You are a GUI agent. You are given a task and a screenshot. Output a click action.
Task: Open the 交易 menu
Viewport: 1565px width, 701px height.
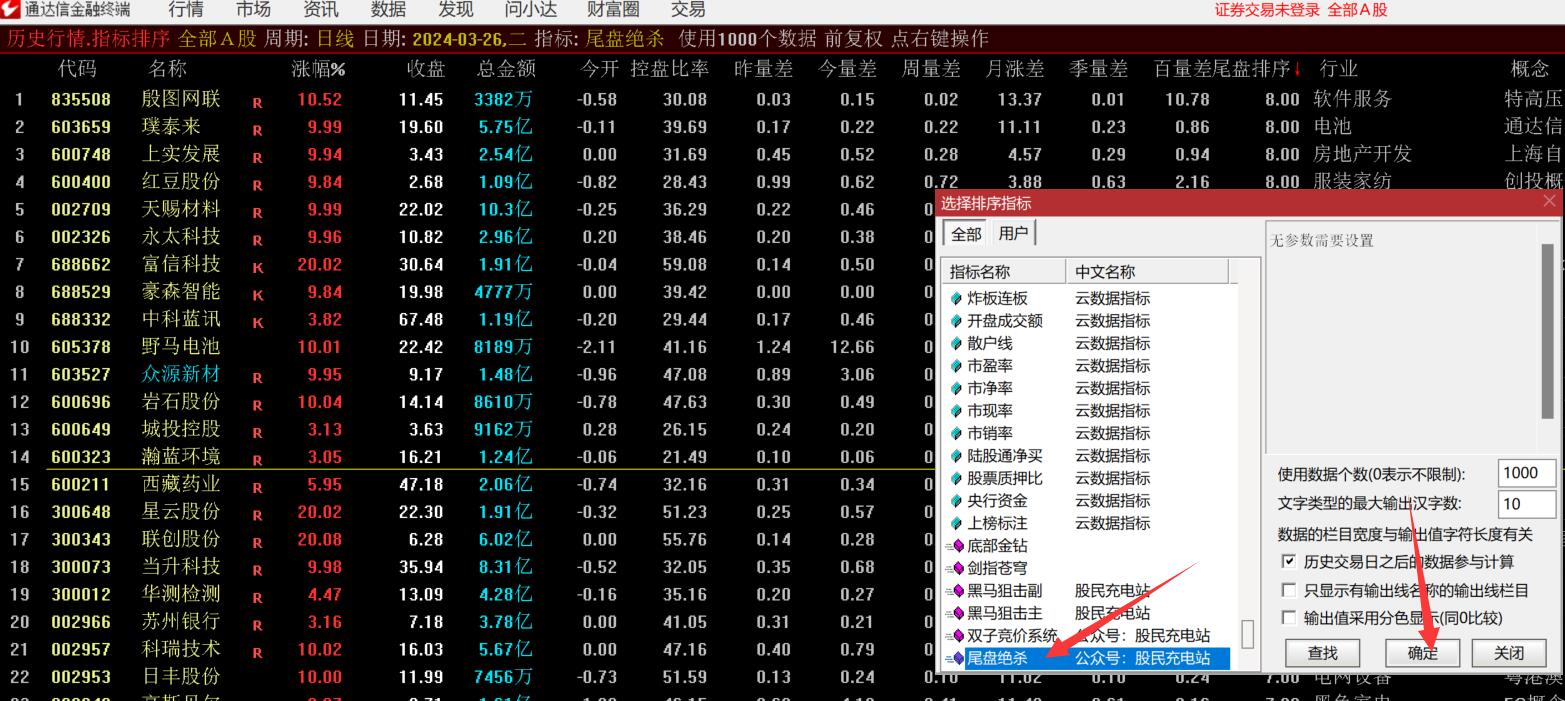tap(689, 11)
